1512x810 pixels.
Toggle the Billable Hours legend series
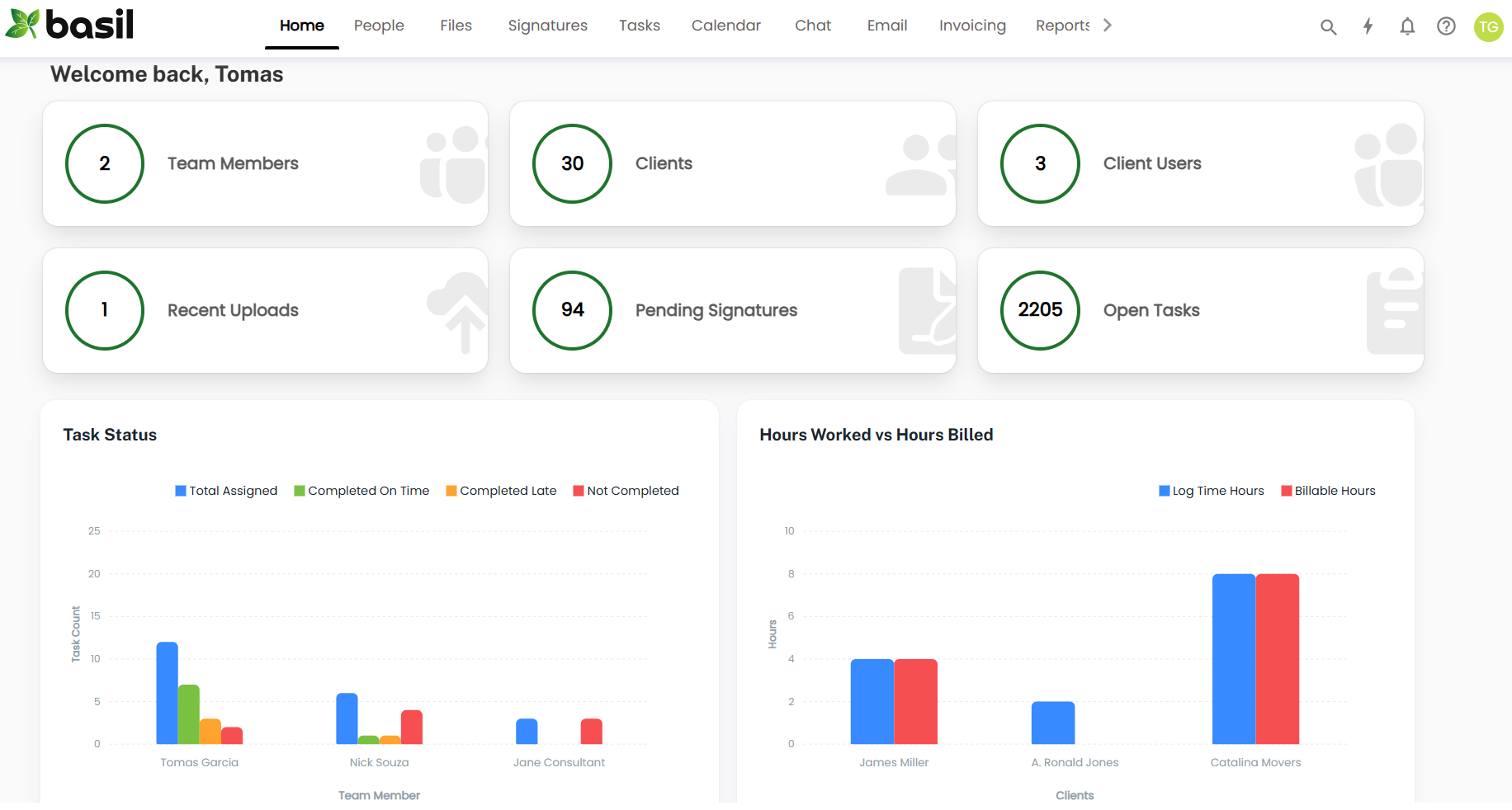point(1328,491)
